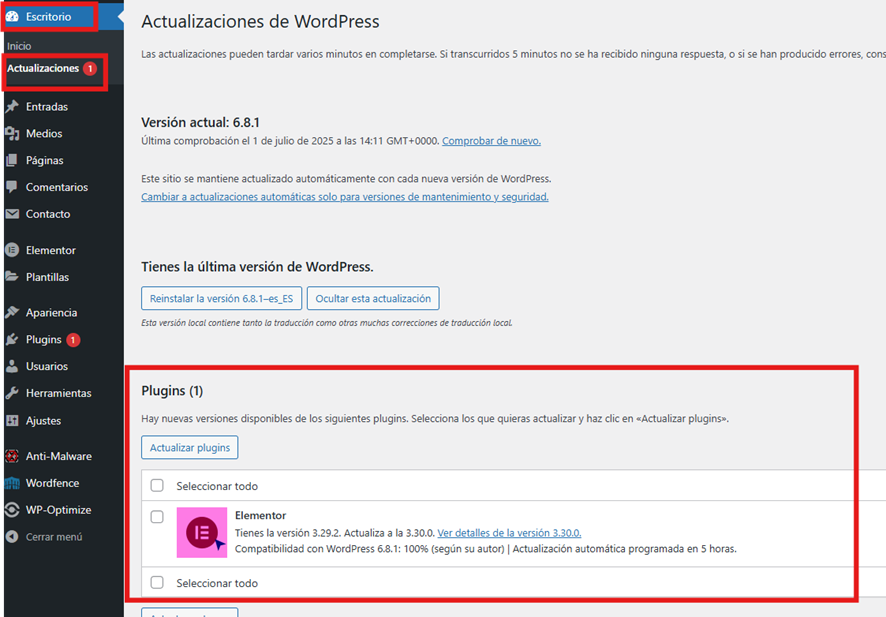Collapse sidebar with Cerrar menú

point(54,537)
